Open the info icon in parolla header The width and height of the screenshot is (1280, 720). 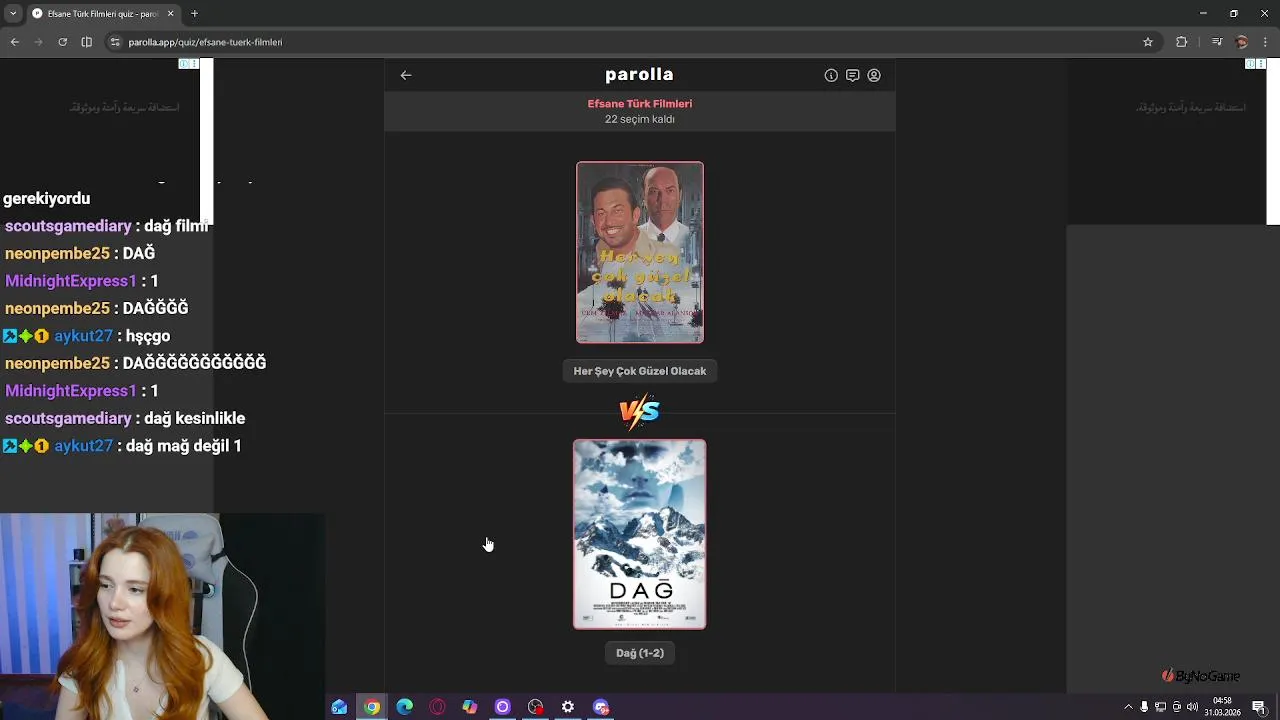(831, 75)
